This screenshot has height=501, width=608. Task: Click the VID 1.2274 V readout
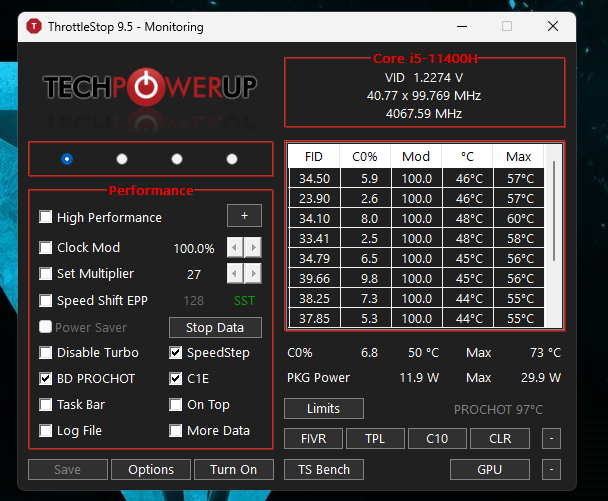424,78
